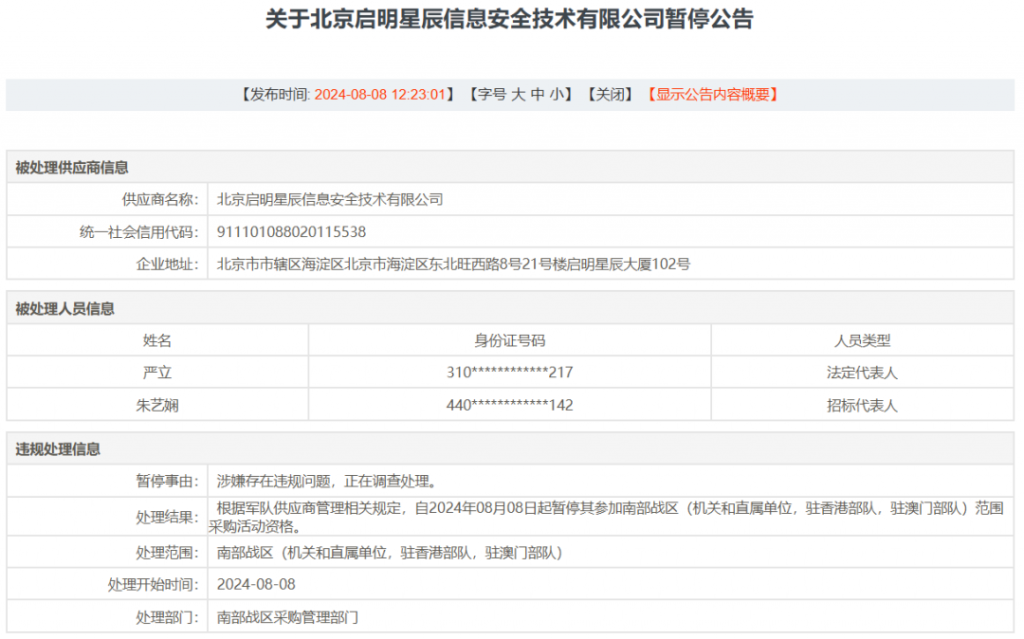Click supplier name 北京启明星辰信息安全技术有限公司 in table

(x=330, y=199)
